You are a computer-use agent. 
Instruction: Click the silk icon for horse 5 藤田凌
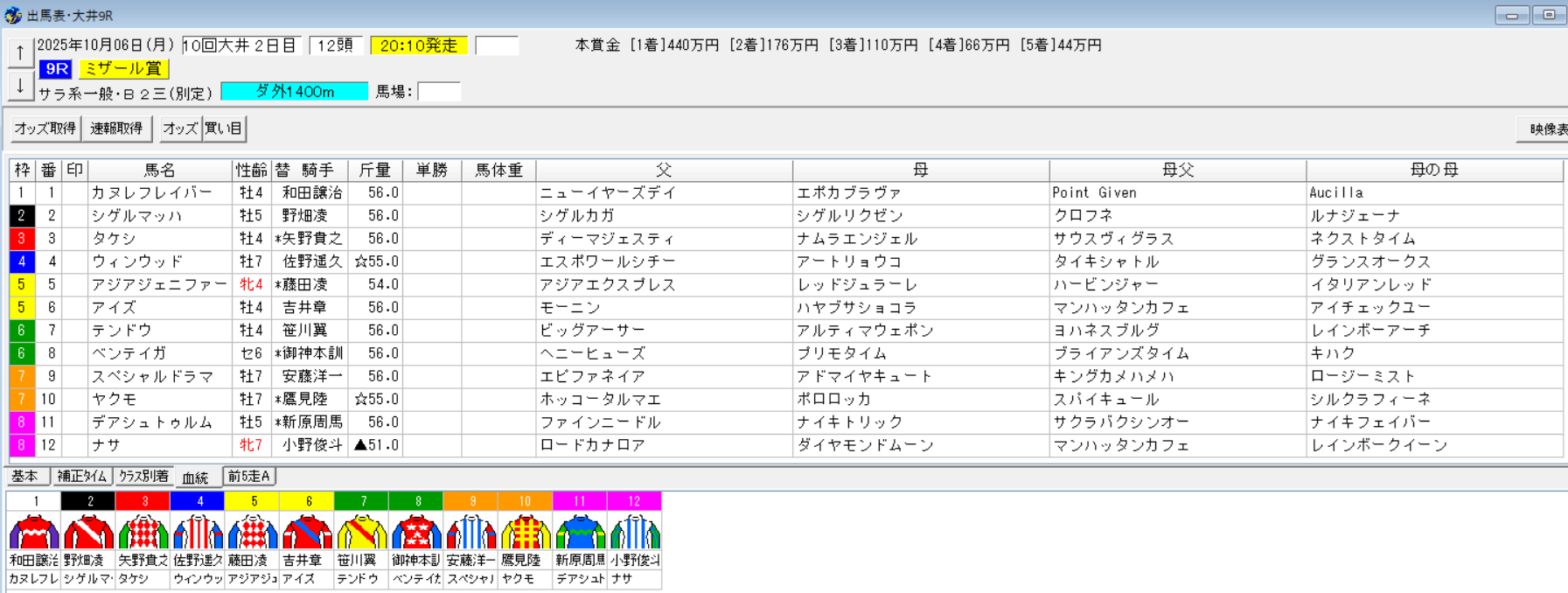[253, 532]
